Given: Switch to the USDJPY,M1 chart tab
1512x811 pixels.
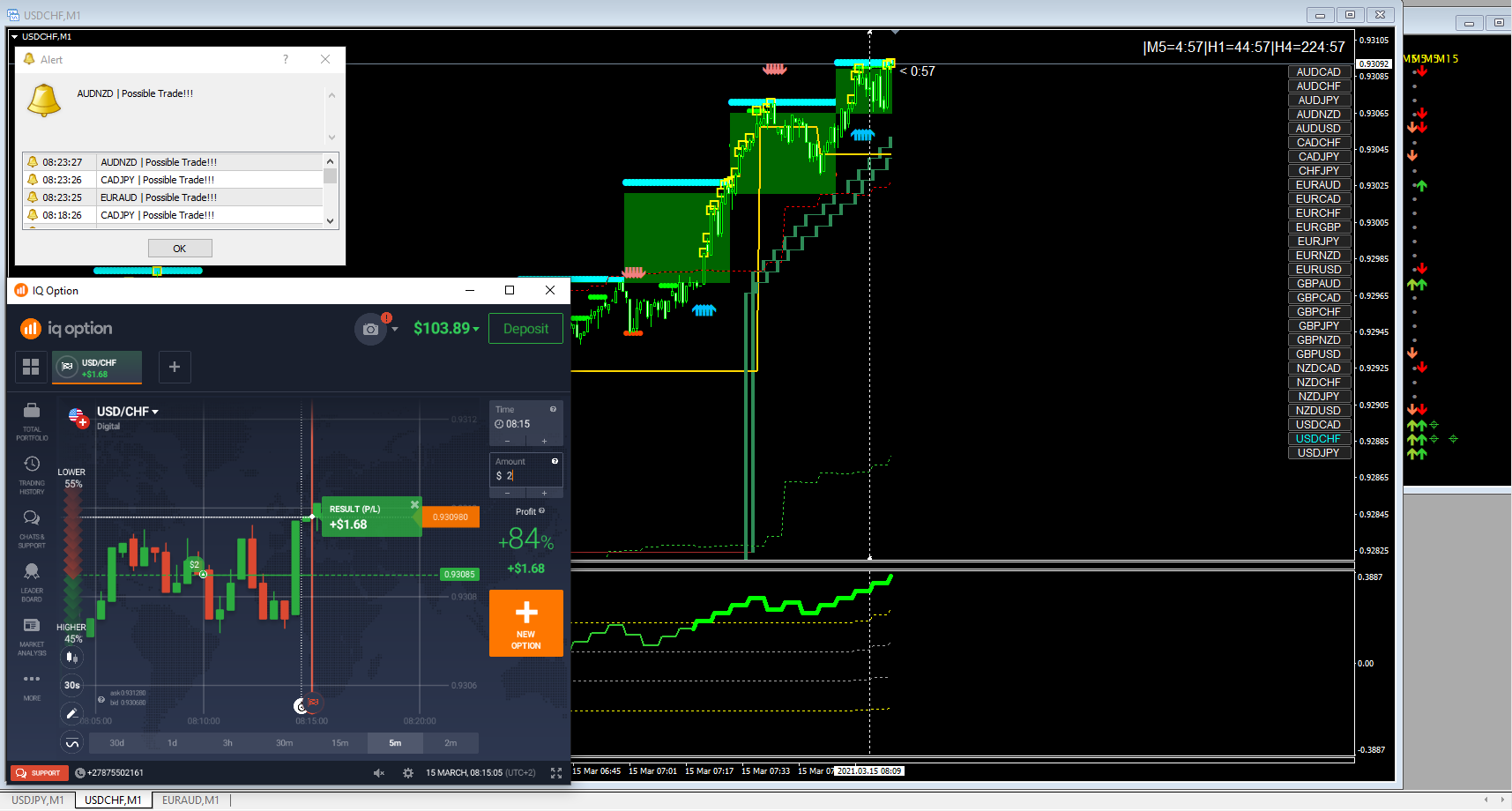Looking at the screenshot, I should (x=38, y=800).
